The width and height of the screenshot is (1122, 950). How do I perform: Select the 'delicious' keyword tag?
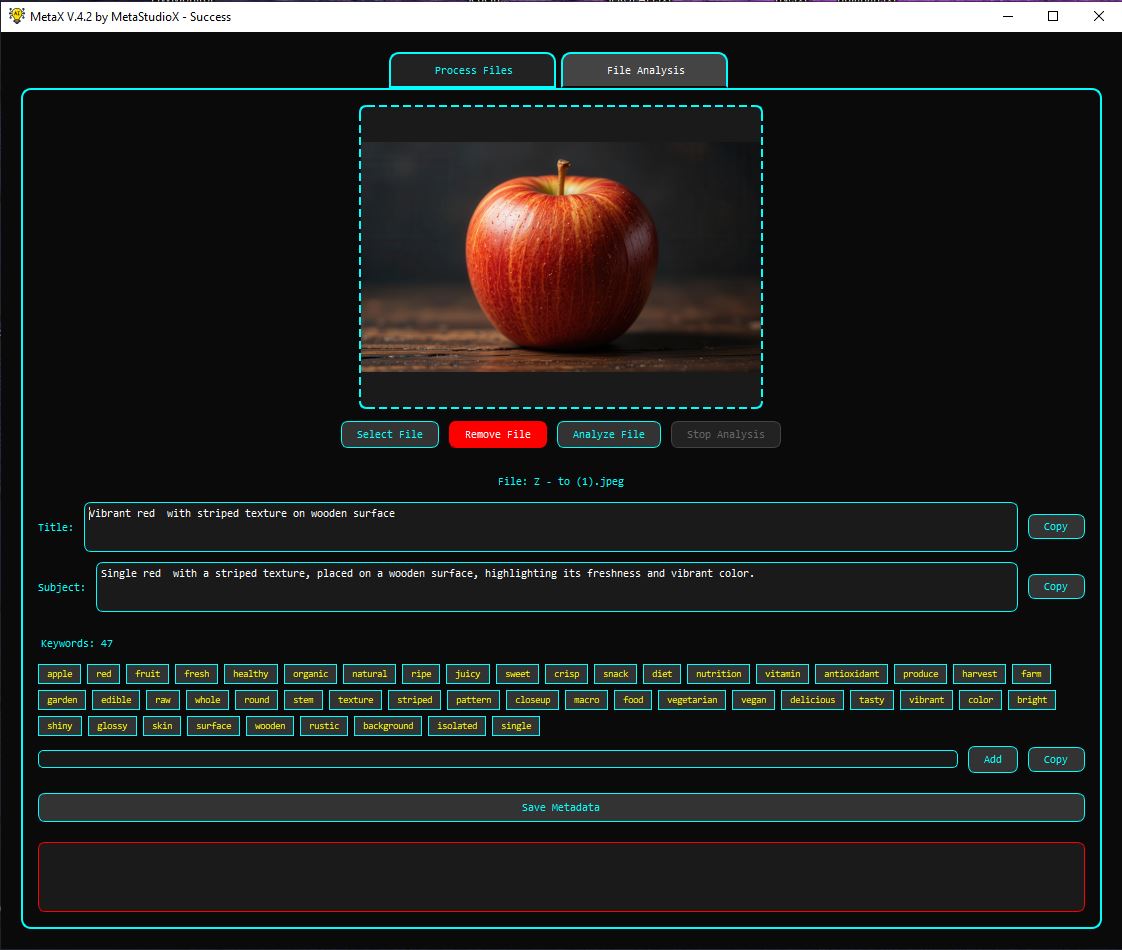click(x=812, y=700)
